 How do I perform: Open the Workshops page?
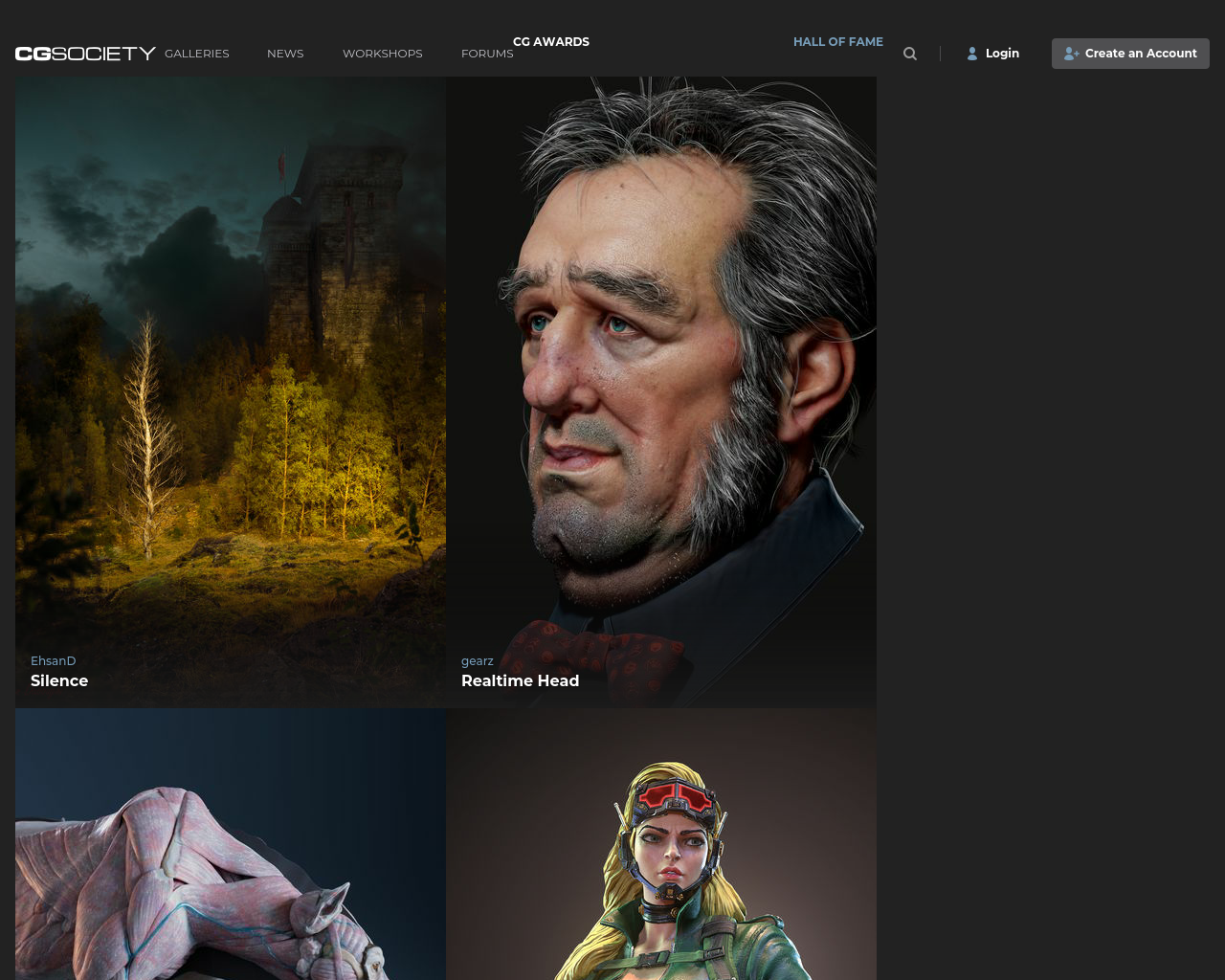coord(383,54)
